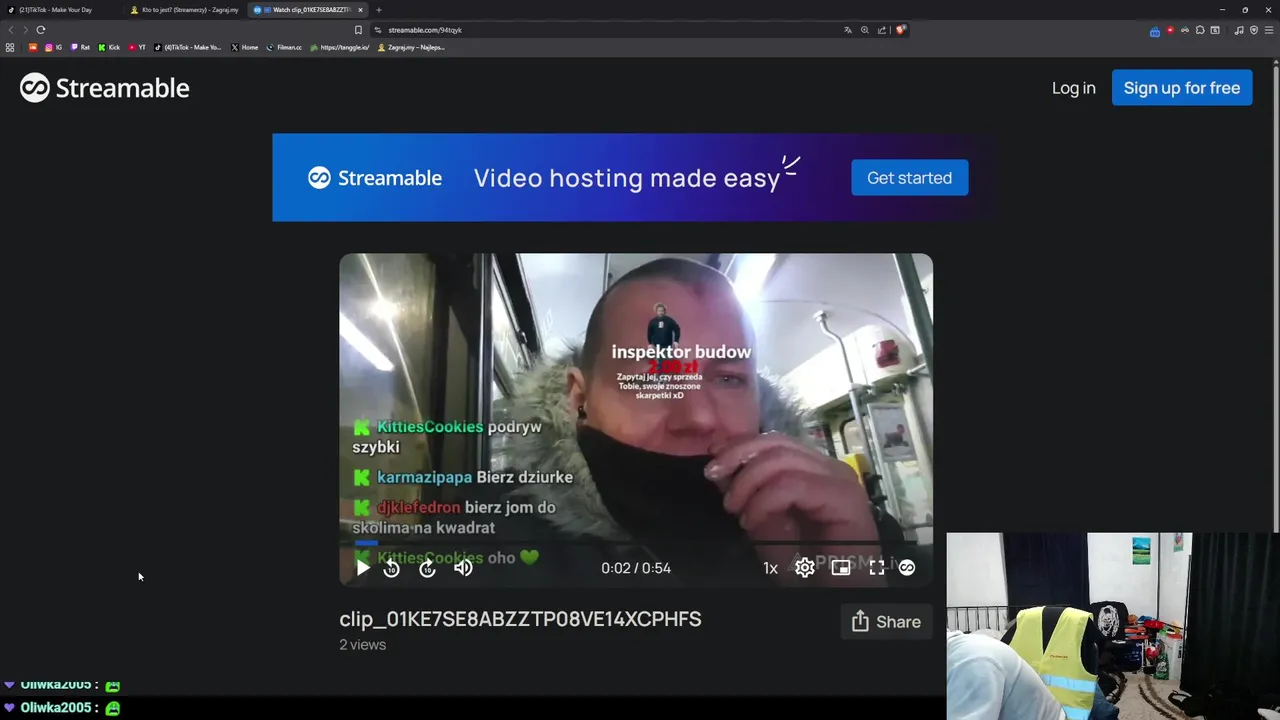This screenshot has width=1280, height=720.
Task: Open the Streamable home logo
Action: click(105, 88)
